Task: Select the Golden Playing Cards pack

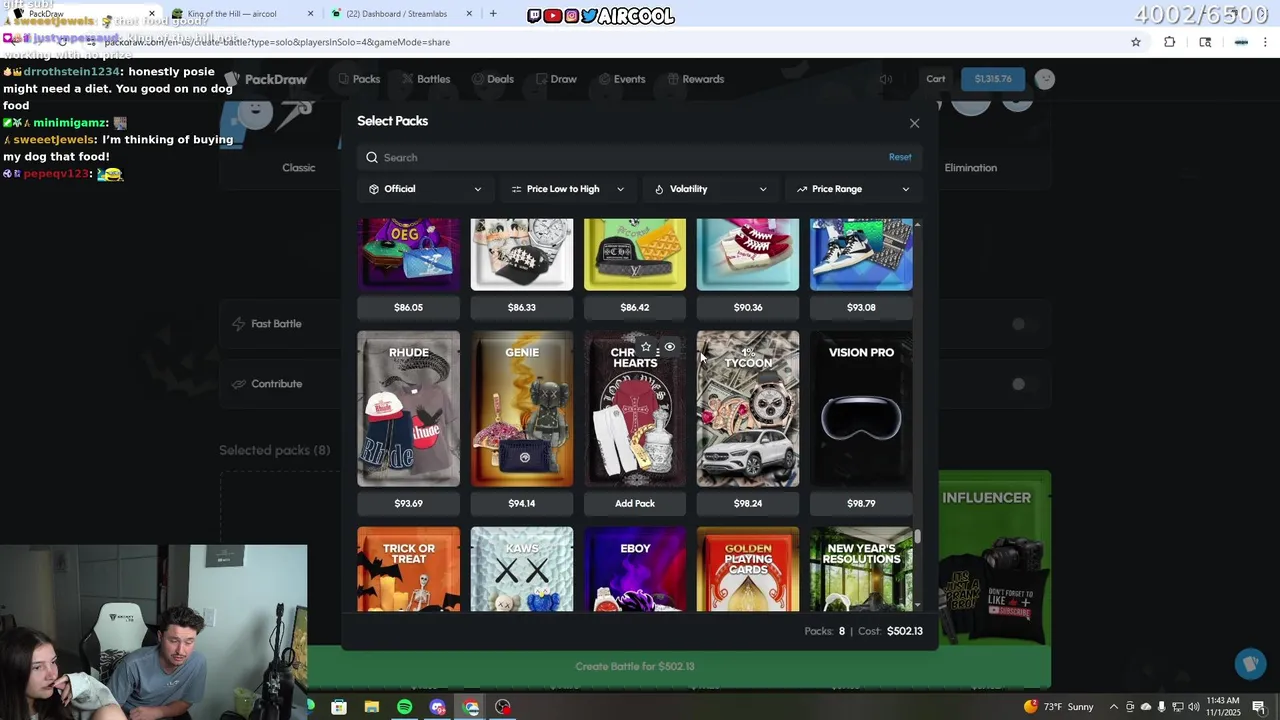Action: (x=748, y=569)
